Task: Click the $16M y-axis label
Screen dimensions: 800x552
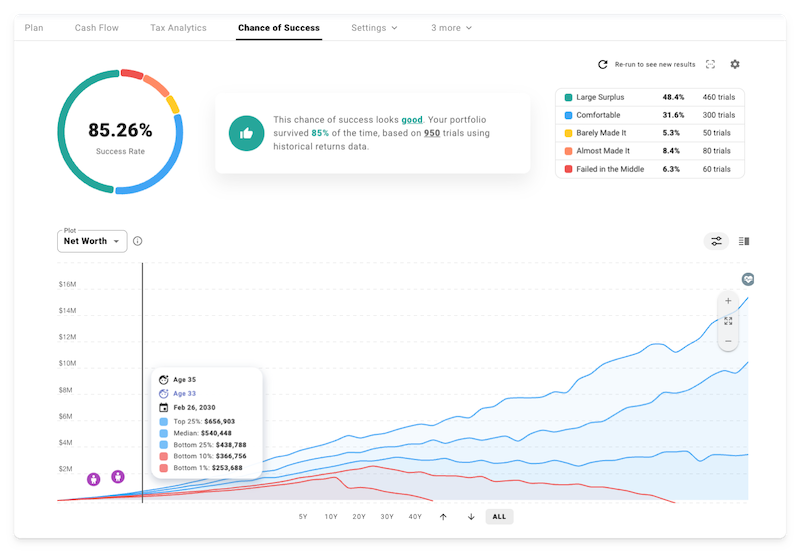Action: pyautogui.click(x=67, y=284)
